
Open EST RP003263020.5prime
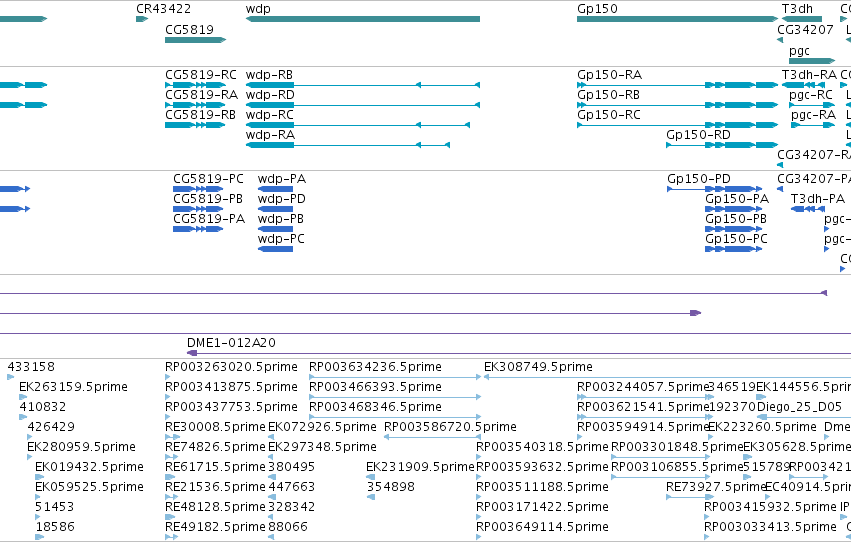tap(168, 377)
